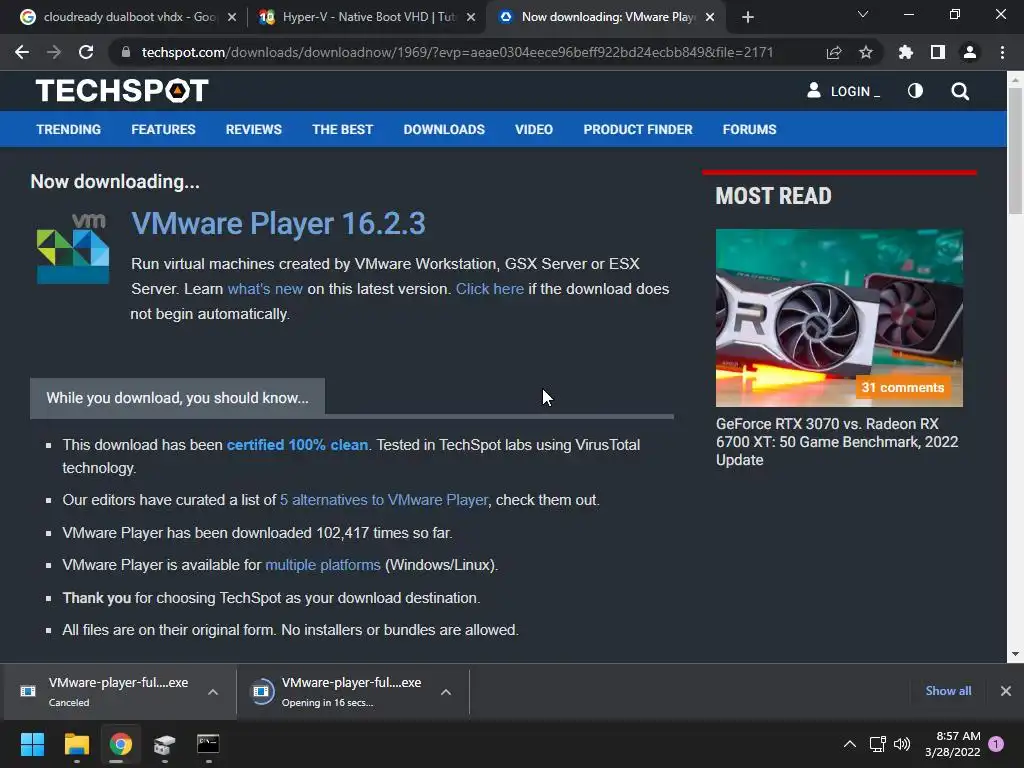The height and width of the screenshot is (768, 1024).
Task: Click the browser forward arrow
Action: [x=54, y=52]
